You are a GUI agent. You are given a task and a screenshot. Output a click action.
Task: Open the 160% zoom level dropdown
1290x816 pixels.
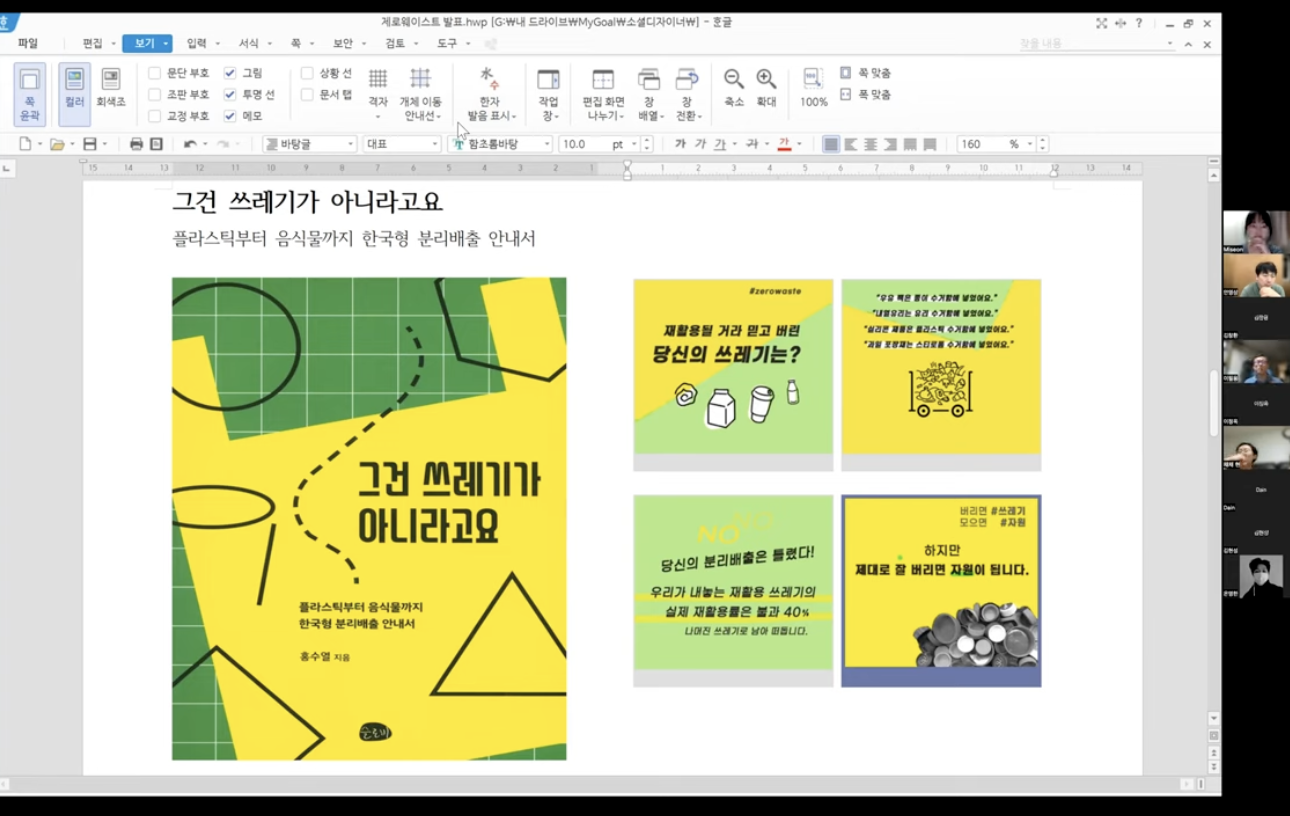click(x=1029, y=144)
